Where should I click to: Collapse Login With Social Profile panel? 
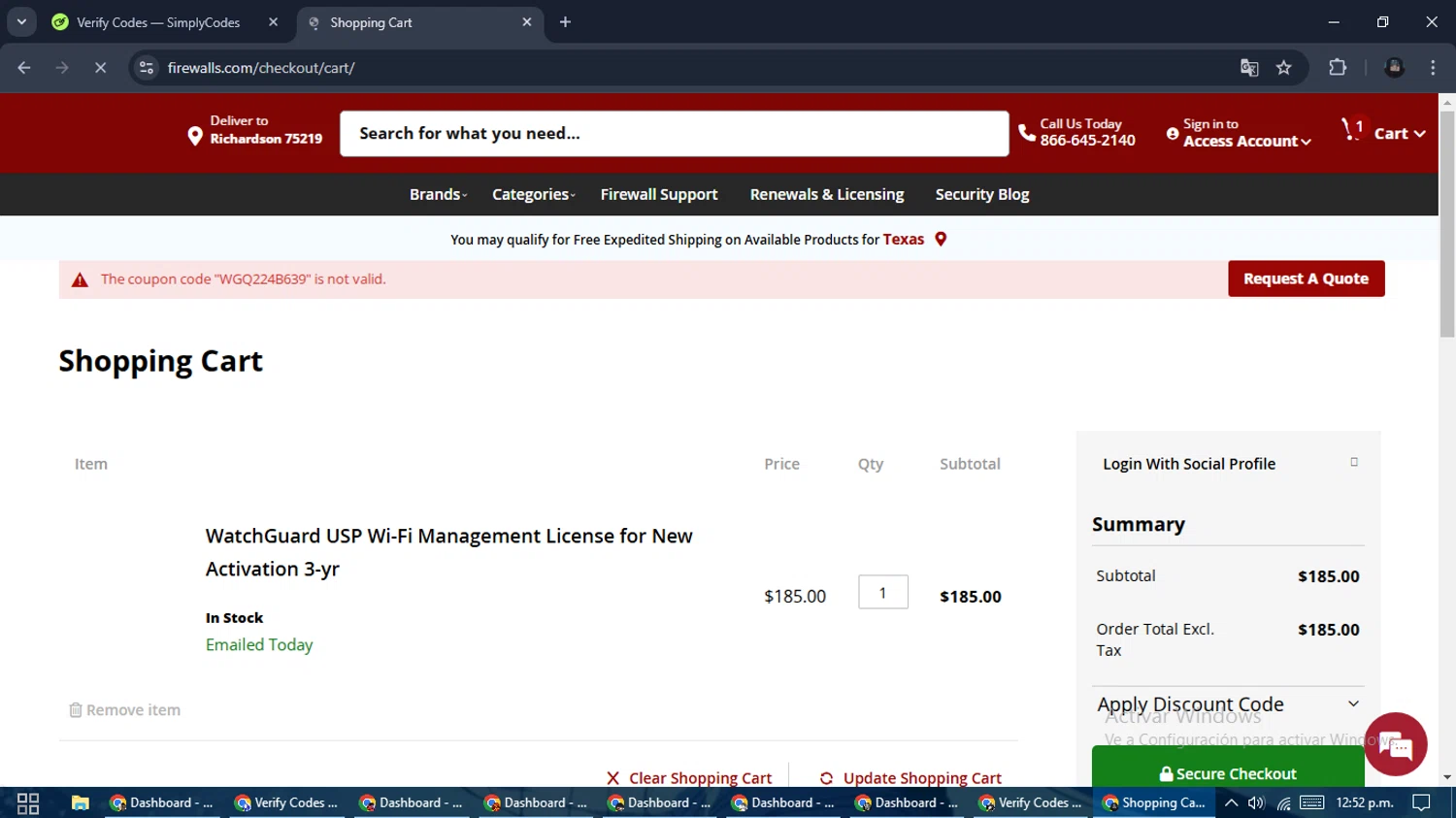tap(1354, 463)
